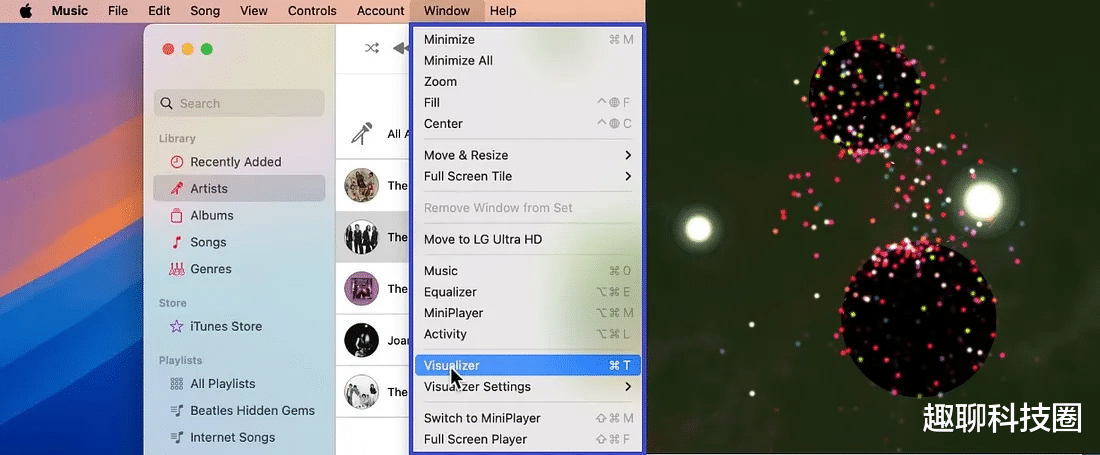Select Artists in the sidebar

point(239,189)
